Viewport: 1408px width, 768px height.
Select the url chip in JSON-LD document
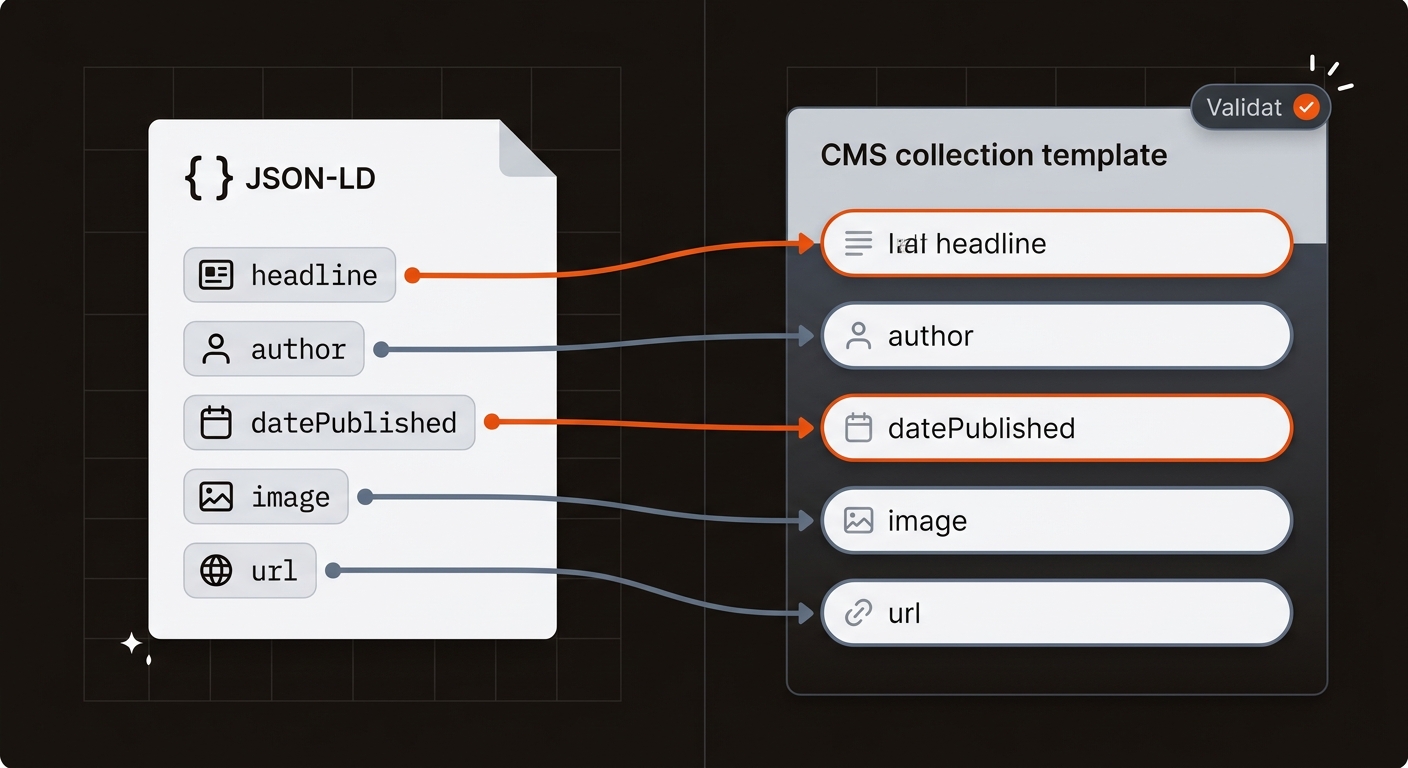250,571
